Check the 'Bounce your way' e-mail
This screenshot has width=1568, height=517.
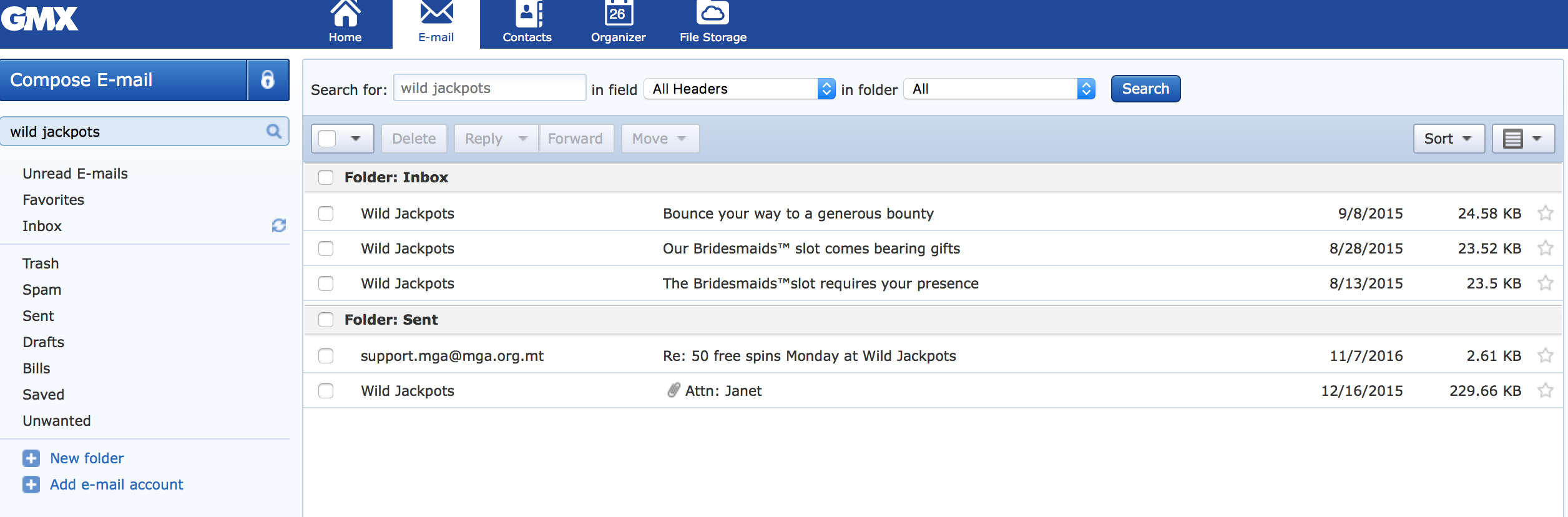pos(326,214)
